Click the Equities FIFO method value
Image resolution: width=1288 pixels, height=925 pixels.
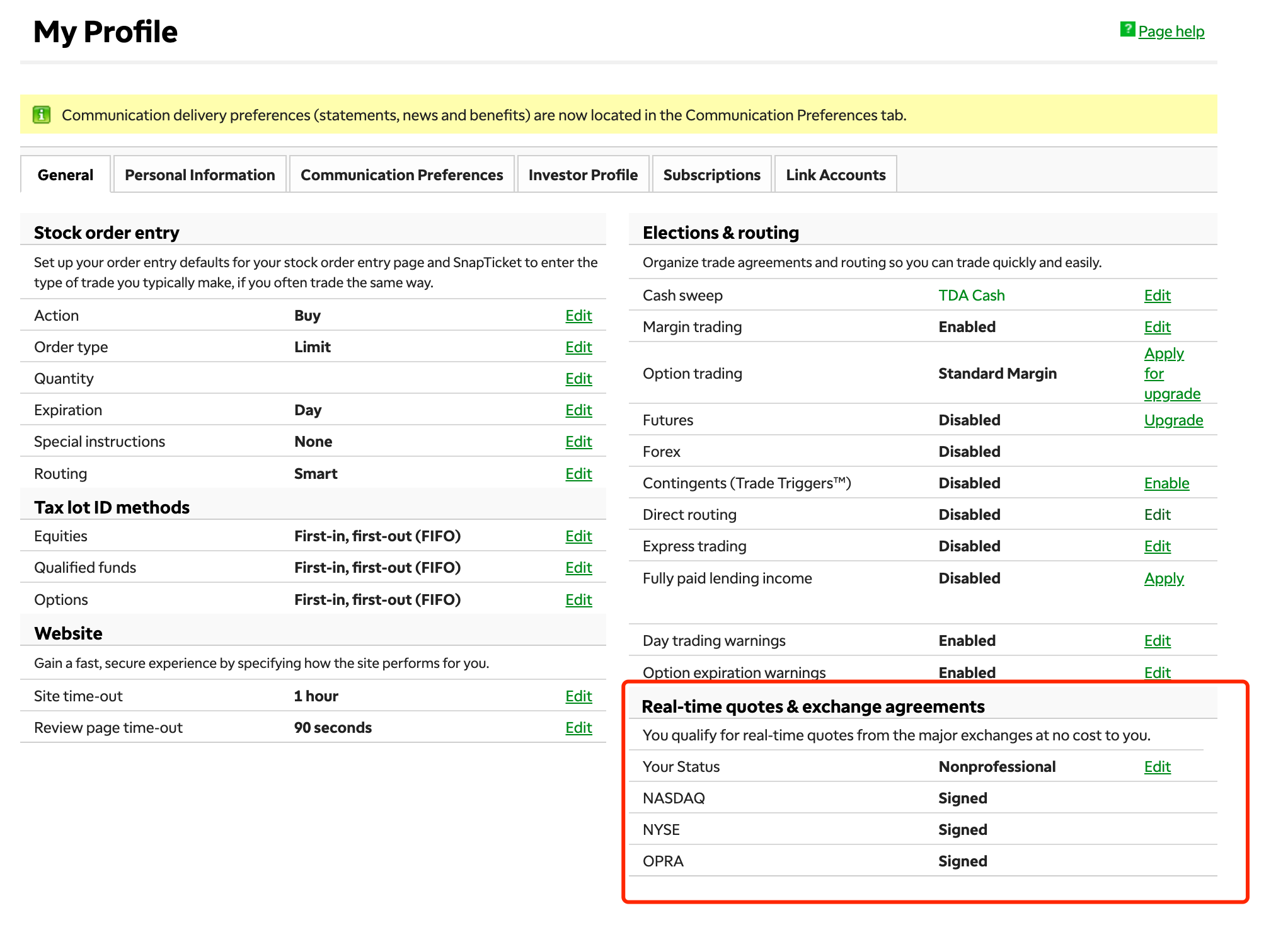377,536
